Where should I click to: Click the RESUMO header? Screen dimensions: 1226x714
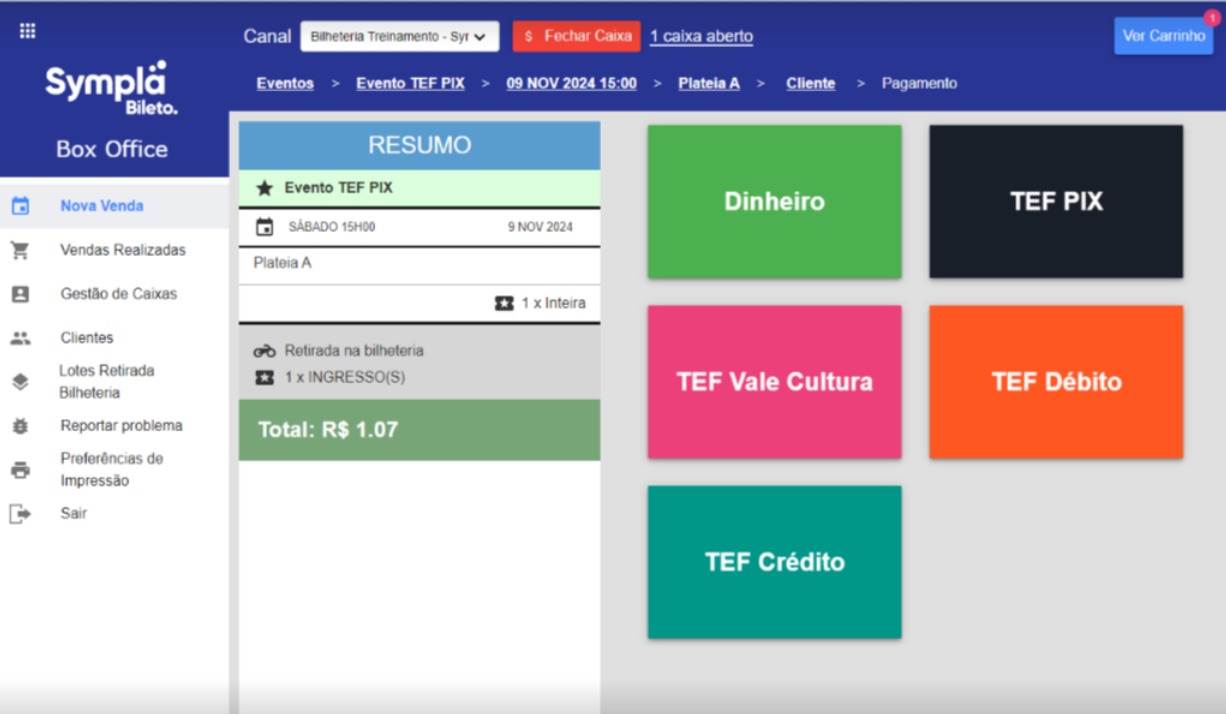click(419, 146)
